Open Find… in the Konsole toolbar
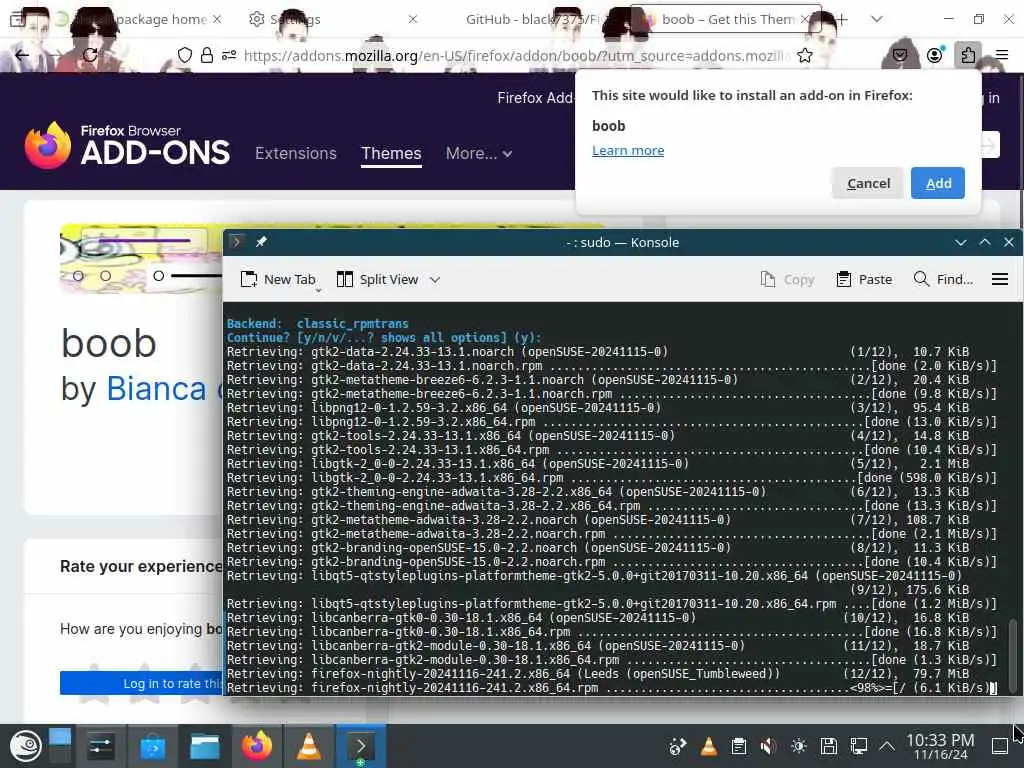 coord(943,280)
